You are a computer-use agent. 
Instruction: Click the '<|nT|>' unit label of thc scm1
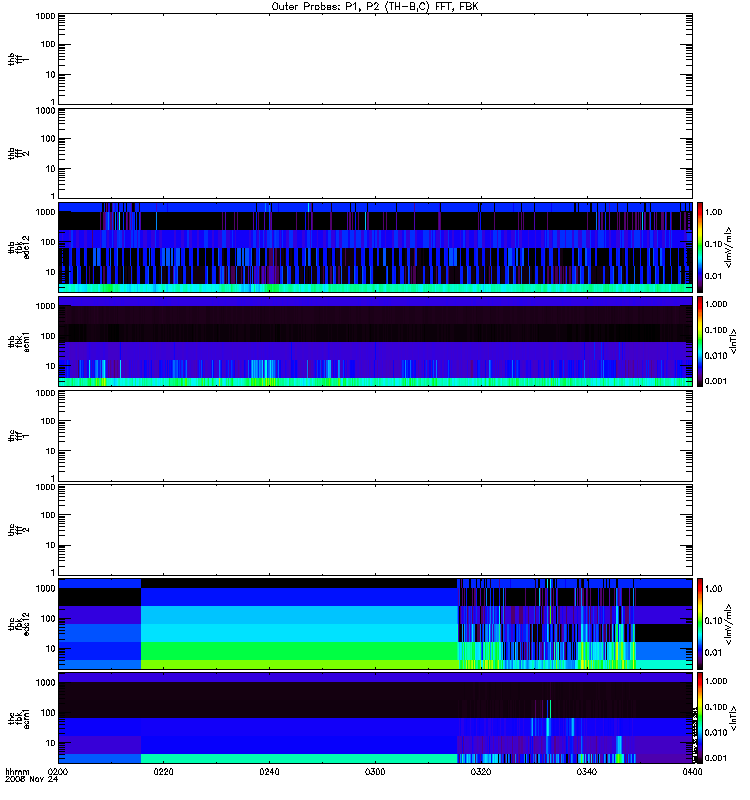pyautogui.click(x=733, y=718)
